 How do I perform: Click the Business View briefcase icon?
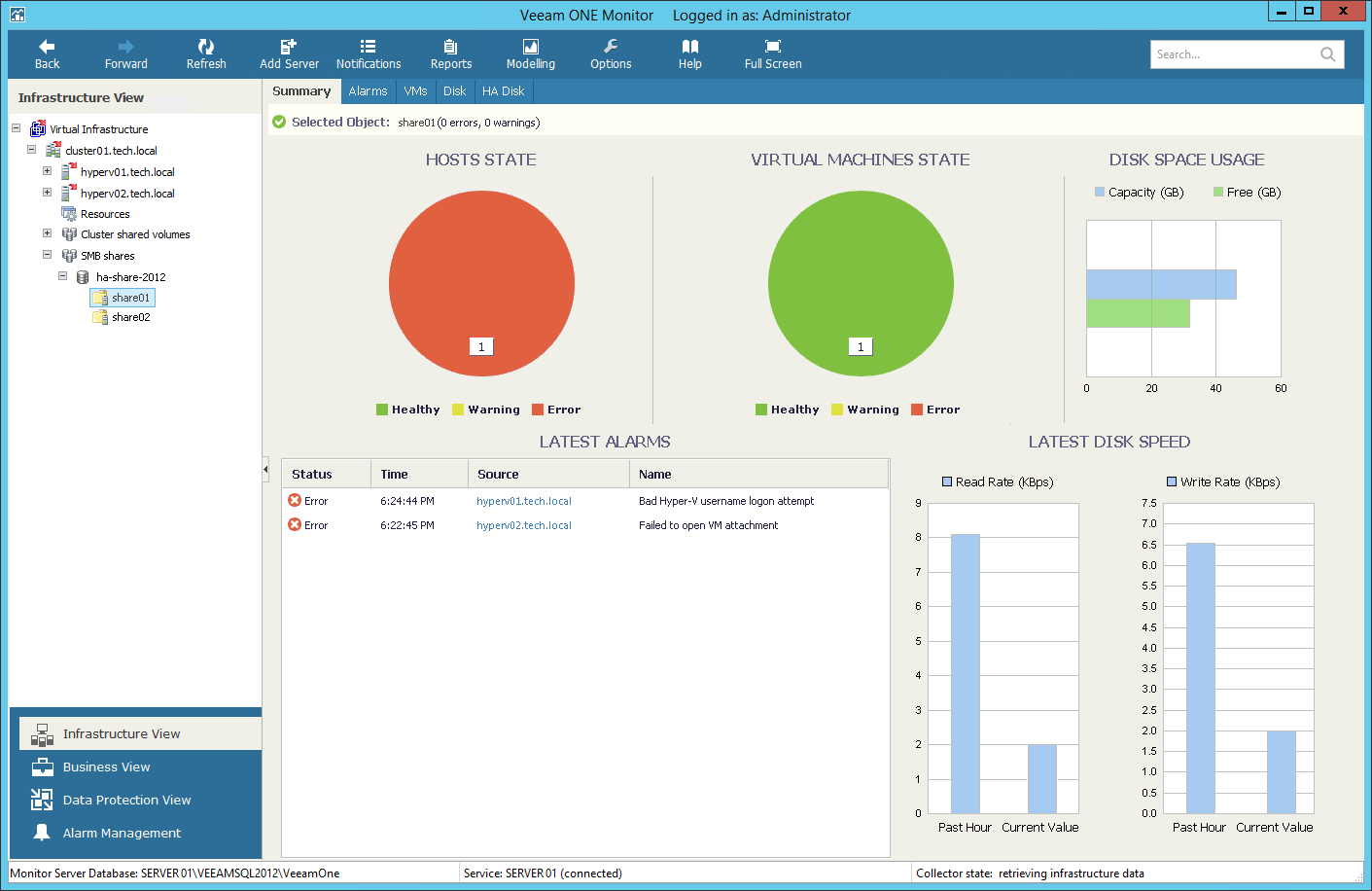42,767
